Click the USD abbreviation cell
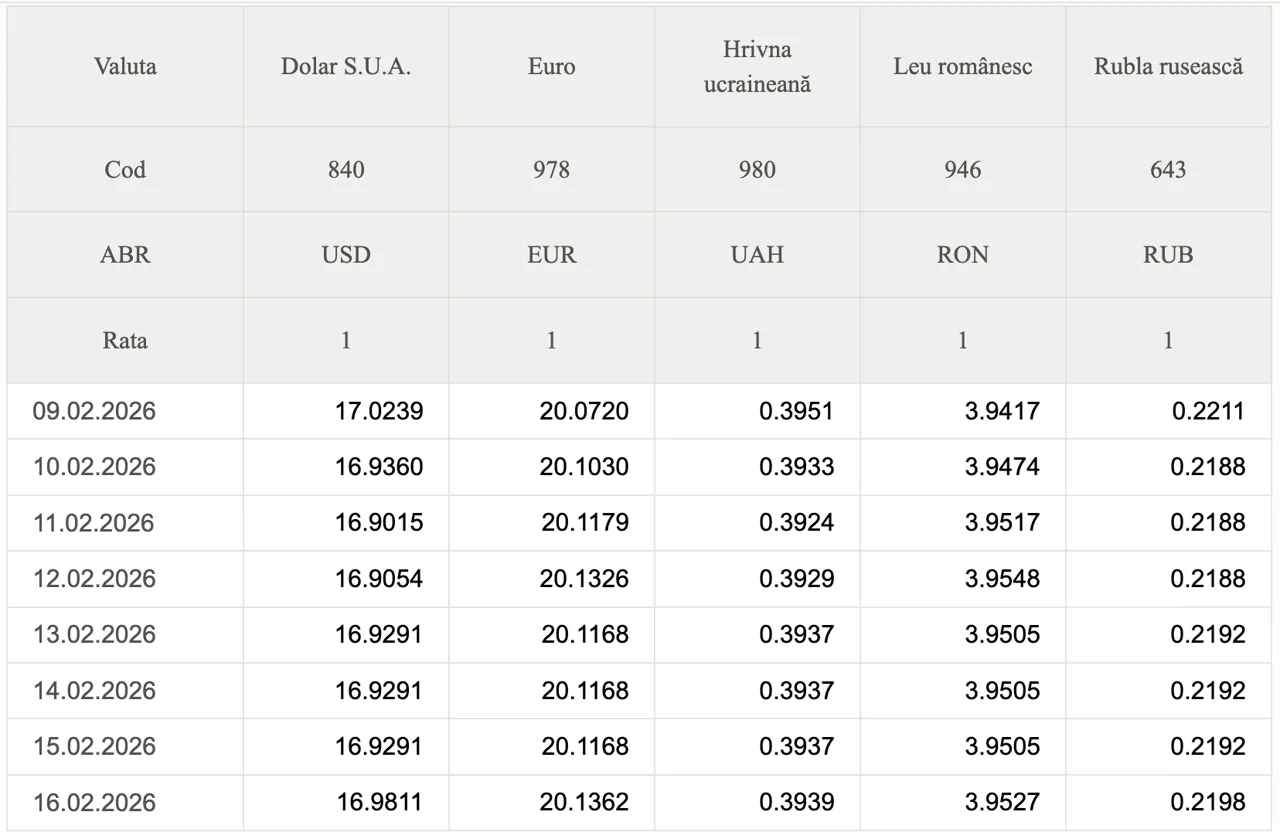This screenshot has width=1280, height=839. pos(346,255)
